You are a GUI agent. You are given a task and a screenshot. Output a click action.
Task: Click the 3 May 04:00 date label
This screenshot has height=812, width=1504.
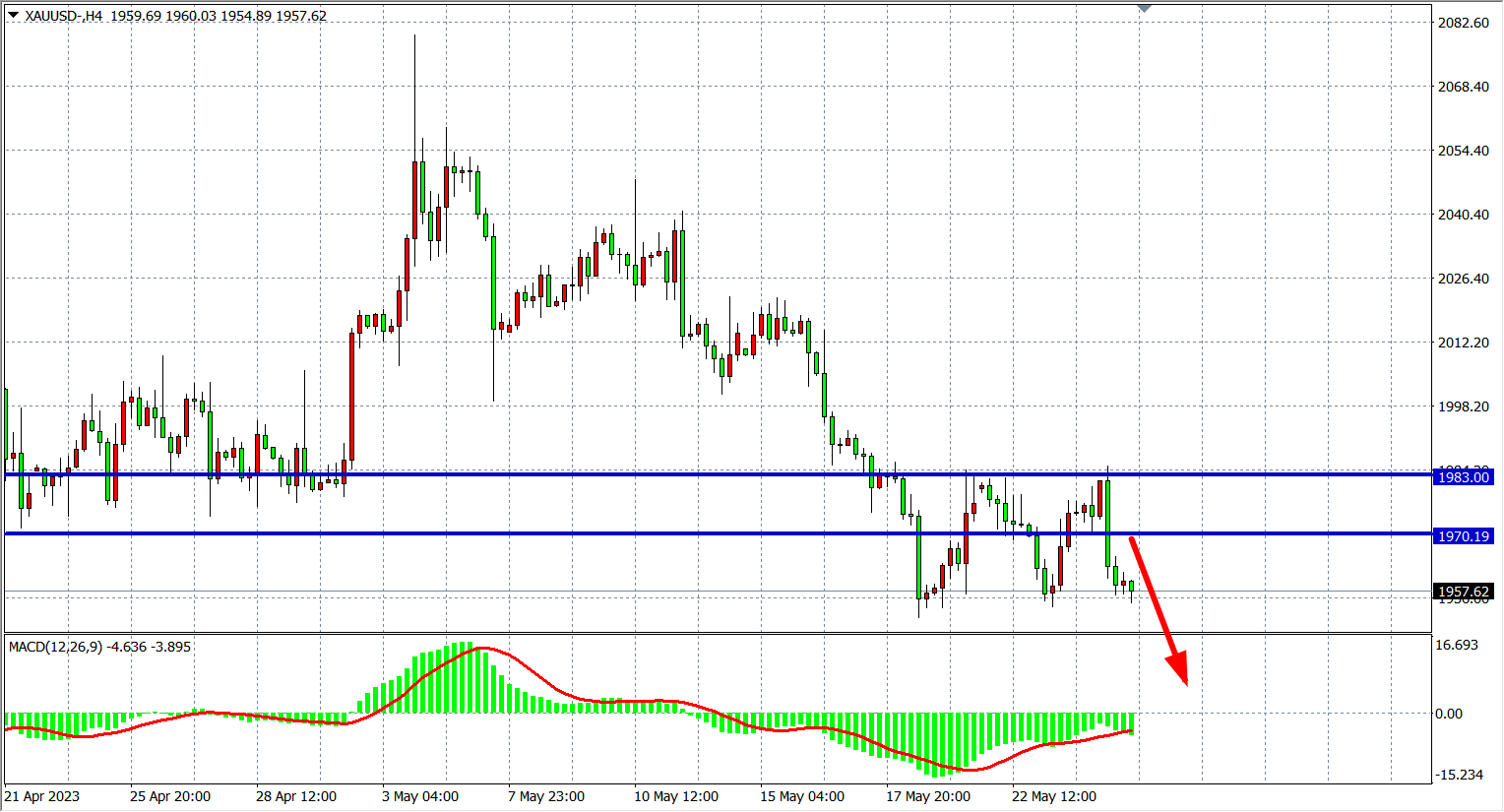[x=420, y=796]
